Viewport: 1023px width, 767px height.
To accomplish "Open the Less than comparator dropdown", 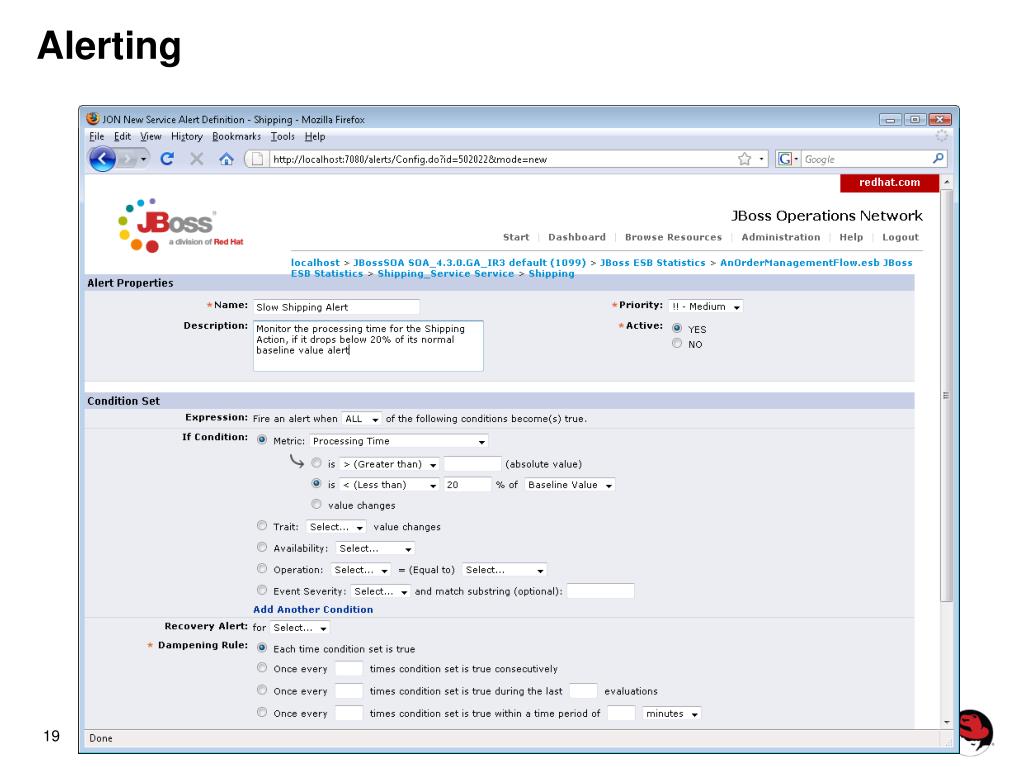I will (x=390, y=485).
